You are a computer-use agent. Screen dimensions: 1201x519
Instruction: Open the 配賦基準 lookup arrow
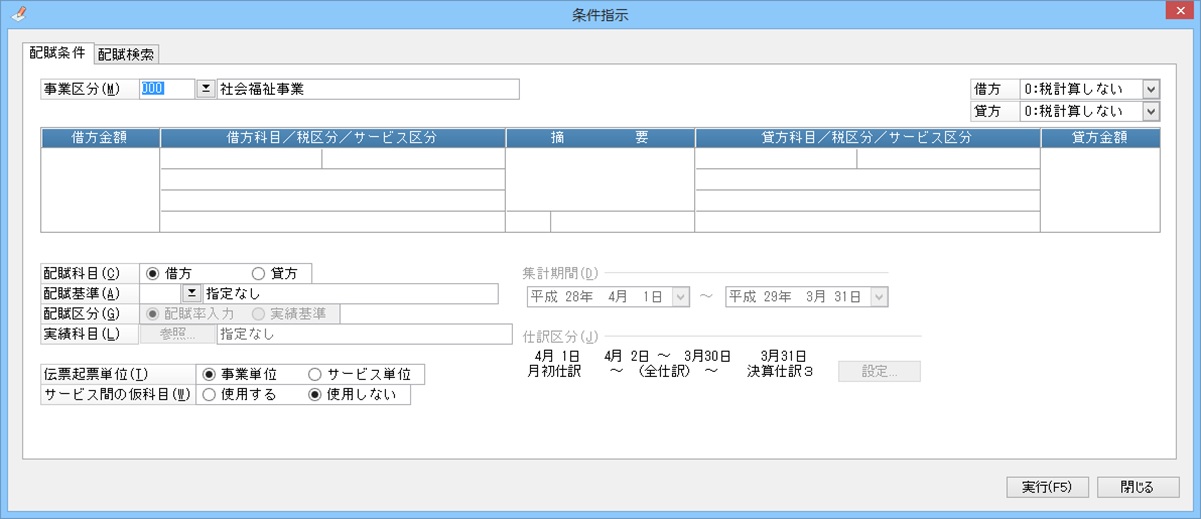point(191,293)
